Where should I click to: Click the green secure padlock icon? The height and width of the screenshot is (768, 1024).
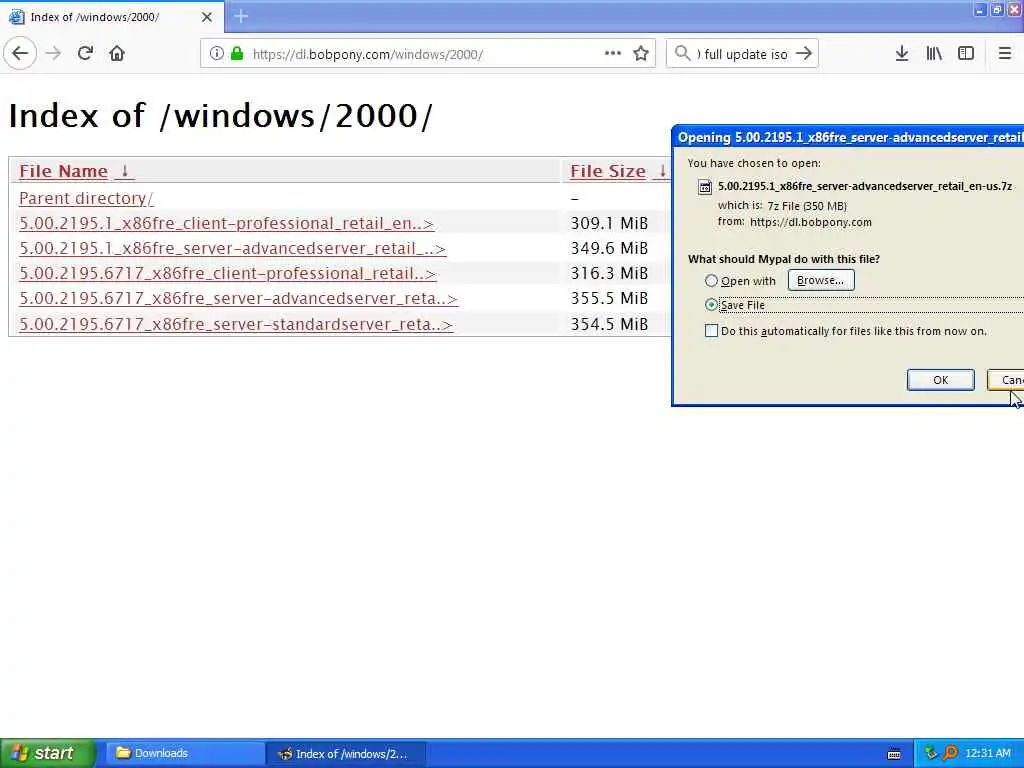pos(237,54)
